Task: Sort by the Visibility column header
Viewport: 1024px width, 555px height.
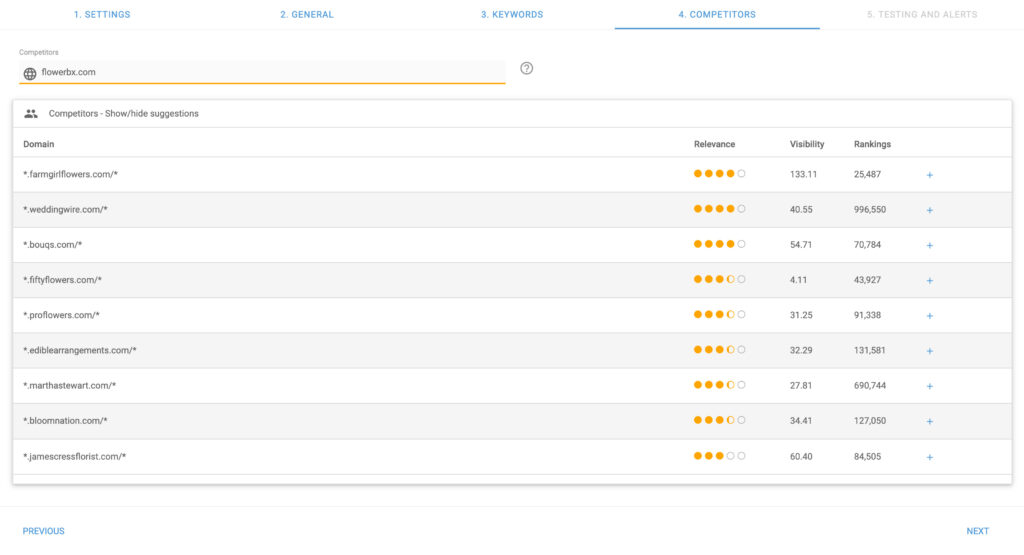Action: click(x=807, y=144)
